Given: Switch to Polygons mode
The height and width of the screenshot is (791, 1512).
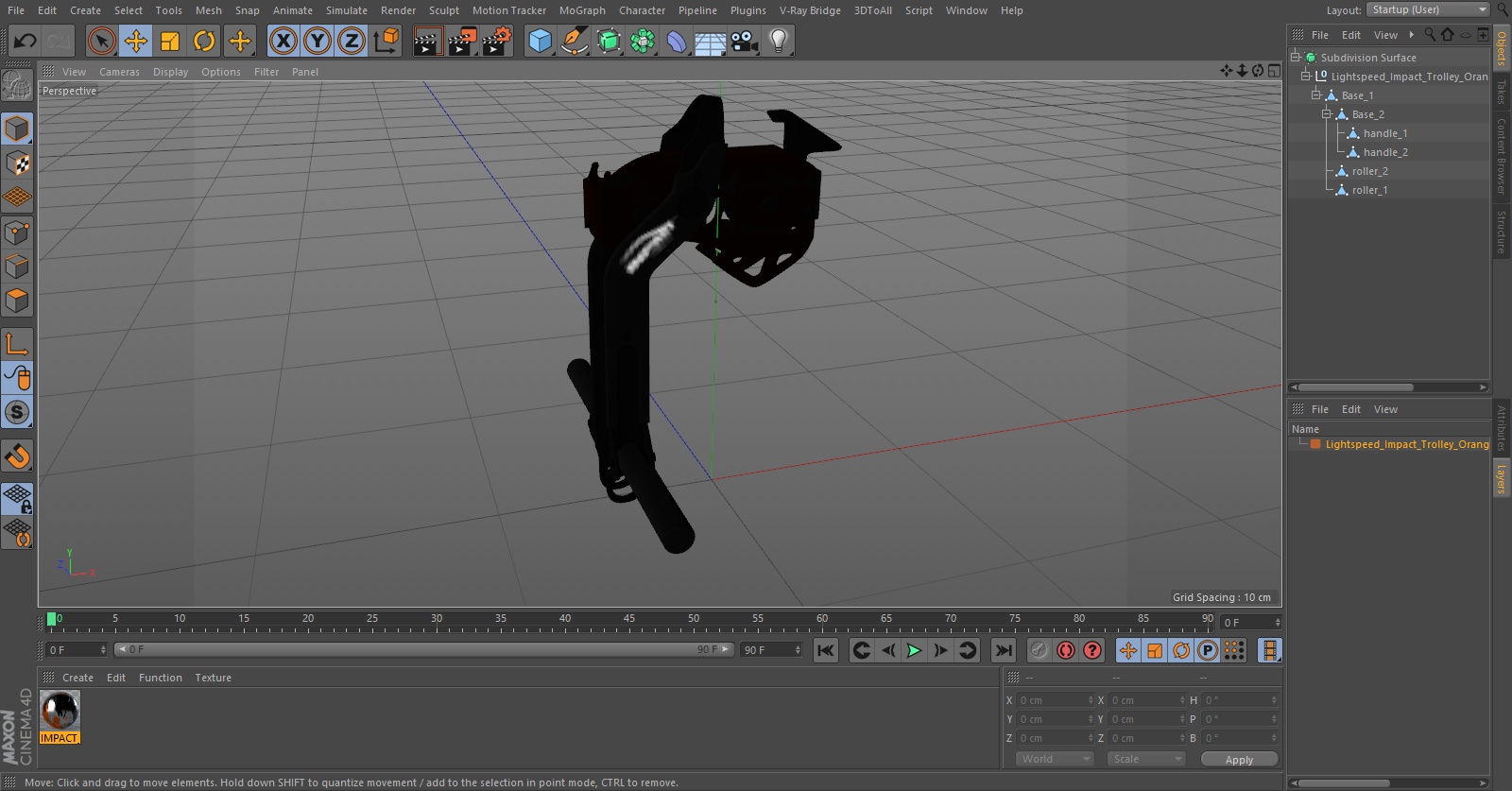Looking at the screenshot, I should (17, 301).
